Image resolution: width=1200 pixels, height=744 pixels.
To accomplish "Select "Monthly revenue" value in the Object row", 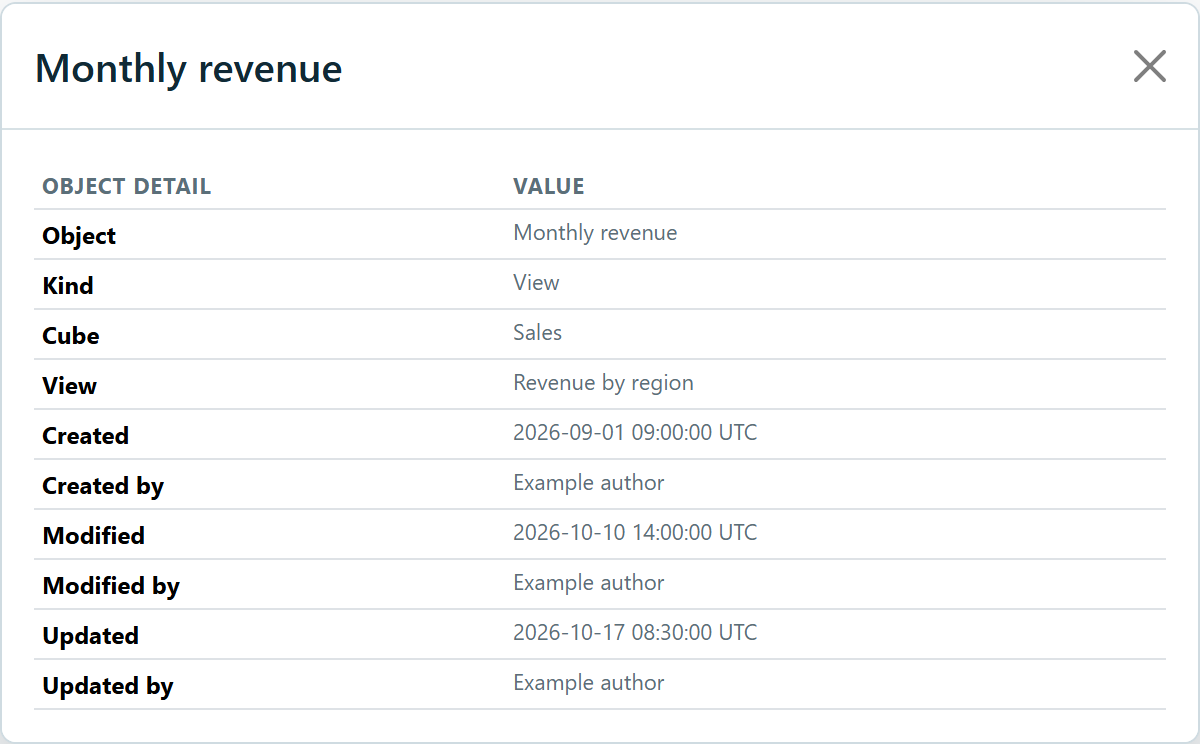I will [595, 233].
